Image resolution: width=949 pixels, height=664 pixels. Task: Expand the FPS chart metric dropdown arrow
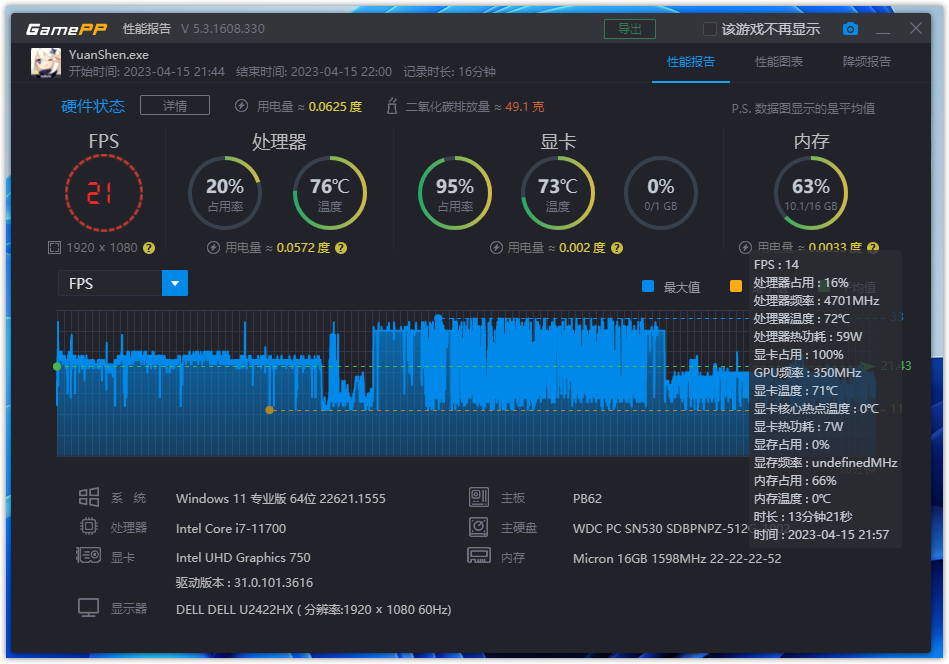(x=175, y=283)
